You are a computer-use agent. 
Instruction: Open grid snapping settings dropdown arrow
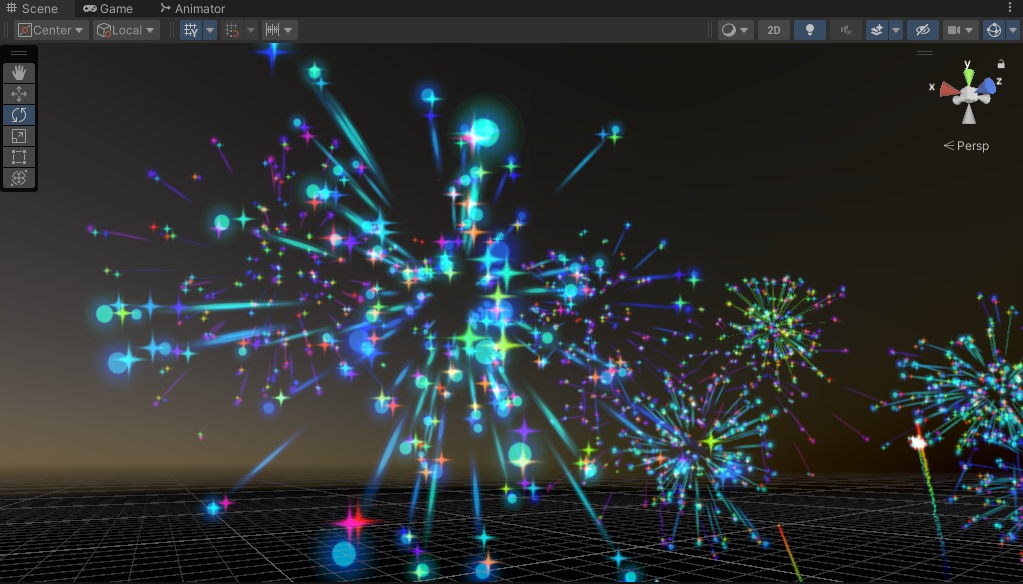[x=251, y=30]
